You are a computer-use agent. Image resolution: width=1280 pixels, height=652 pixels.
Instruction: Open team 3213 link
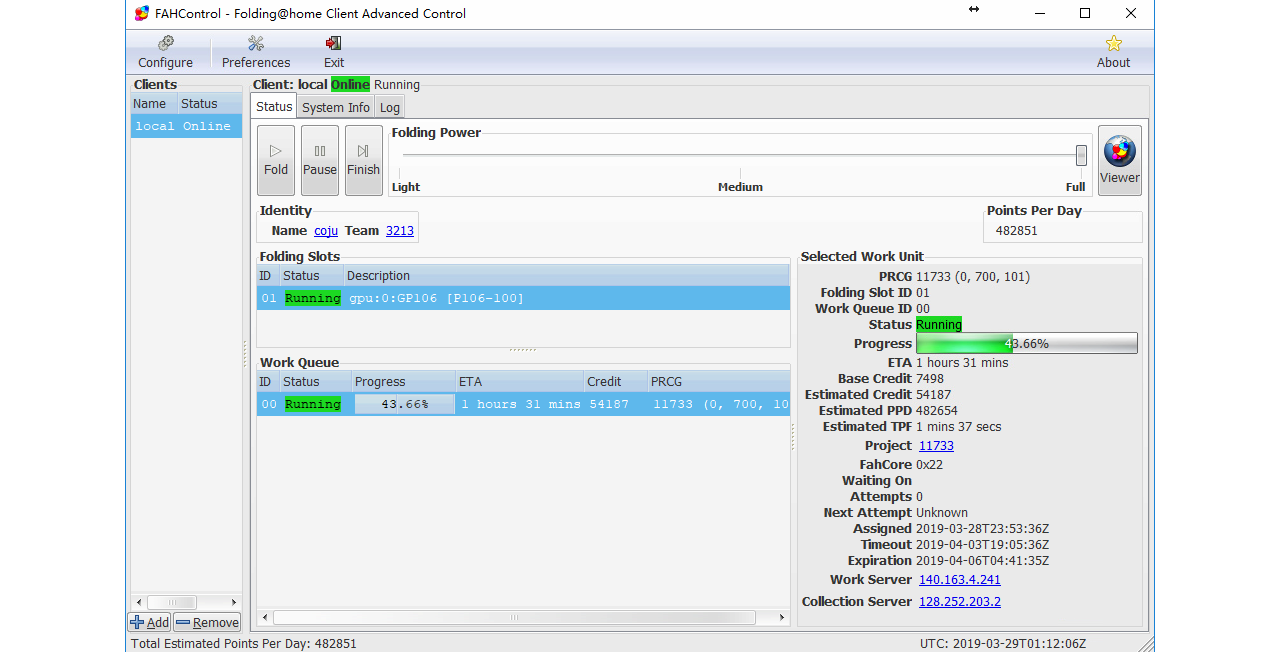(x=400, y=231)
